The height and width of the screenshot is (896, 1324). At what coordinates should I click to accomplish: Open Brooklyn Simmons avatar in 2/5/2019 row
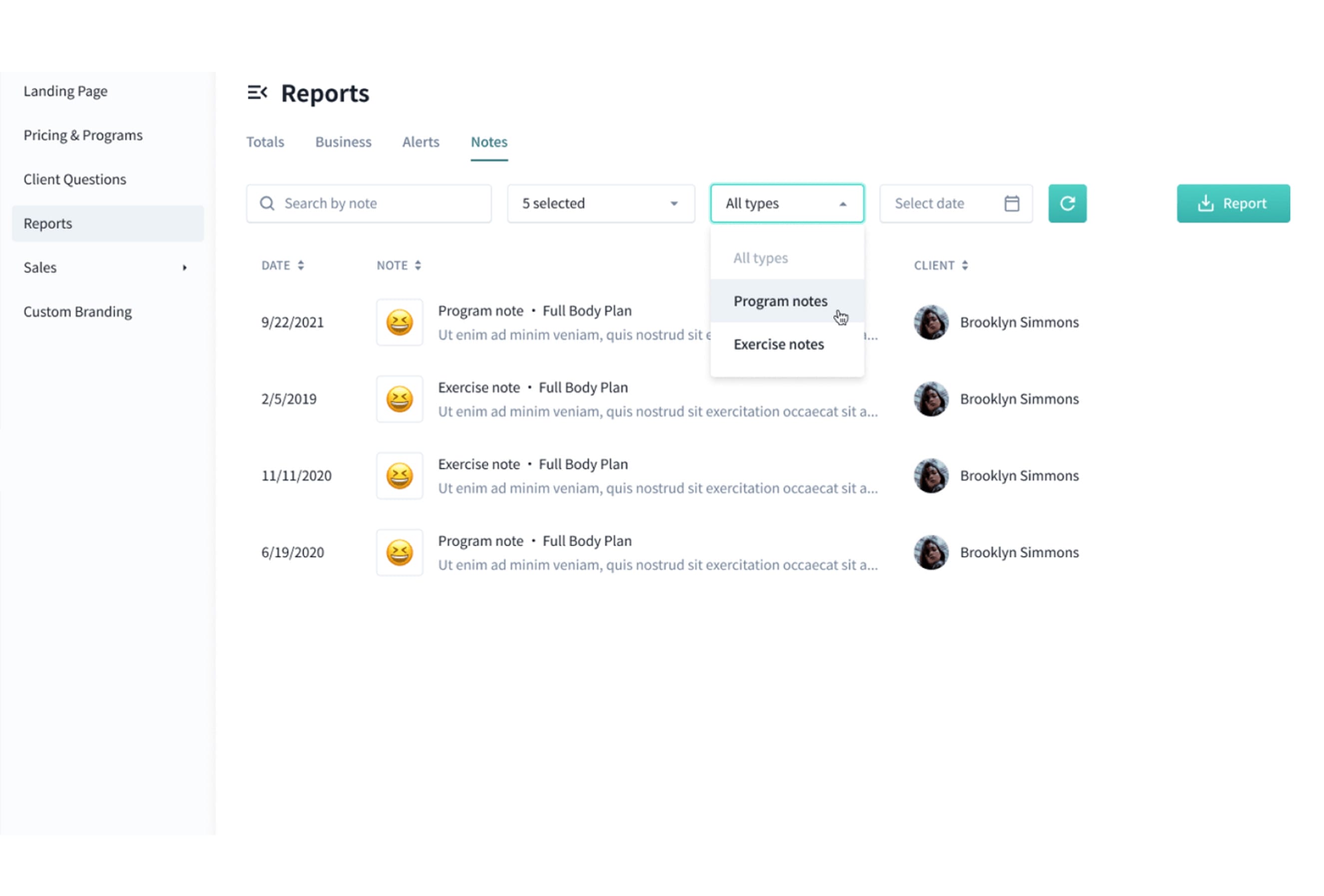[931, 399]
